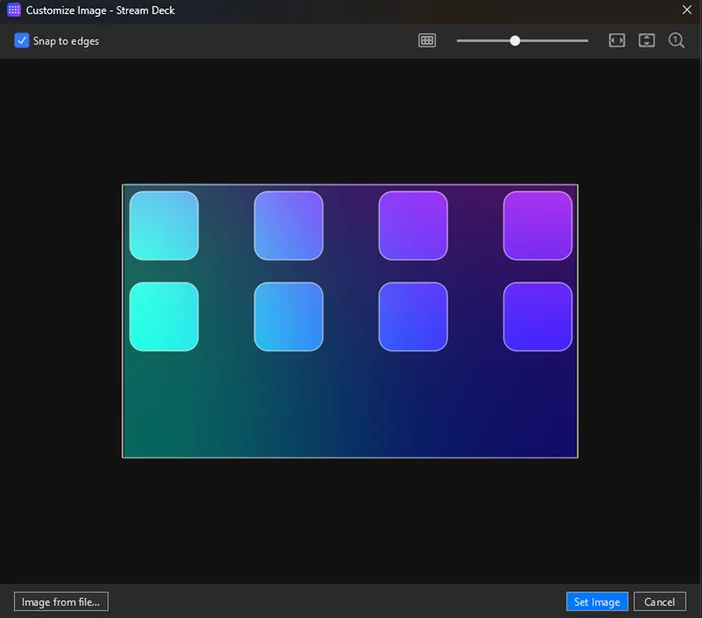Click Image from file... button
Image resolution: width=702 pixels, height=618 pixels.
click(61, 601)
